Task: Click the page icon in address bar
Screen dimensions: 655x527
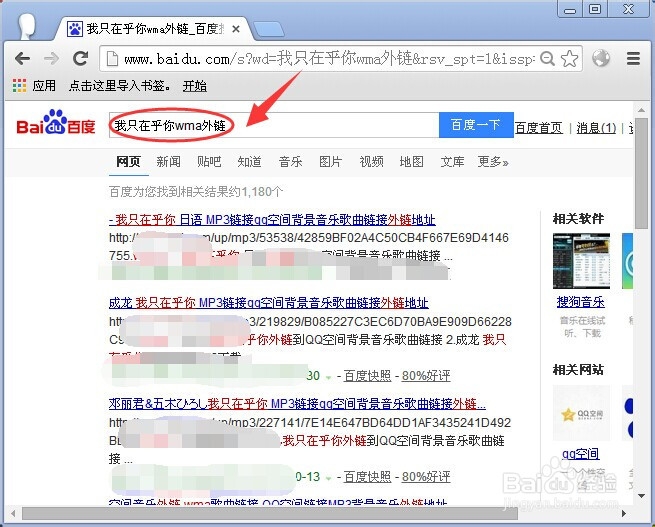Action: tap(112, 59)
